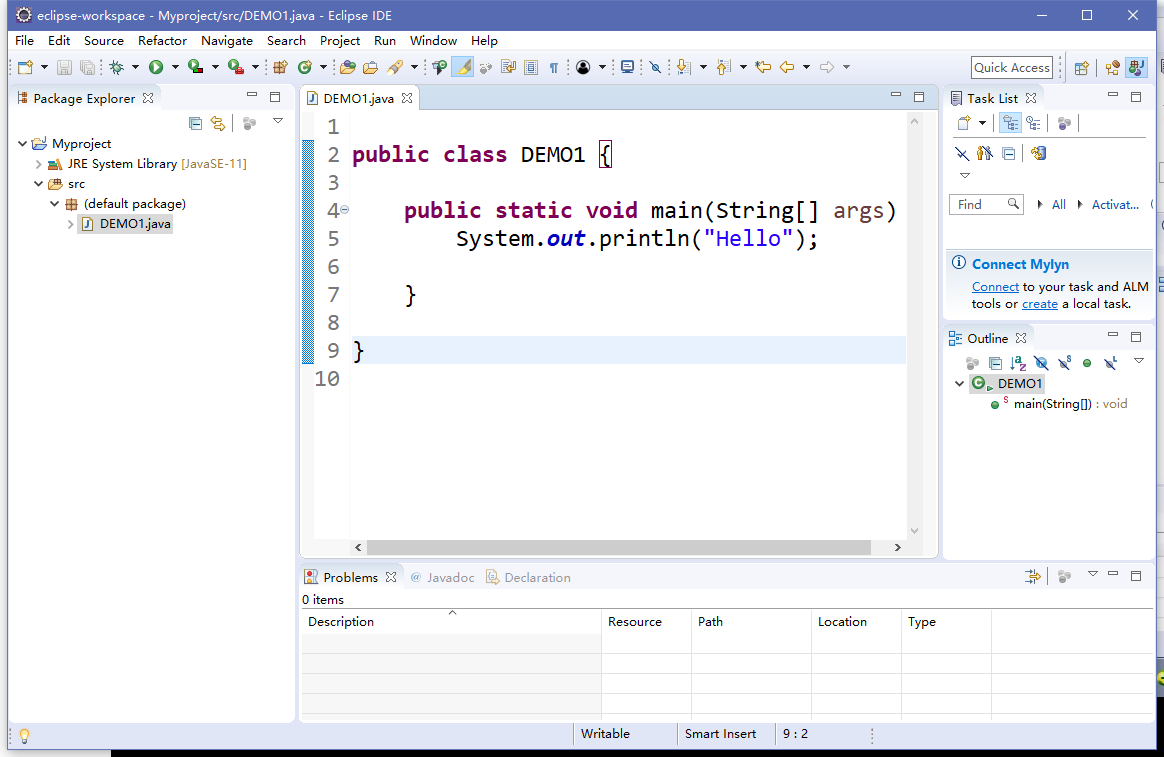
Task: Collapse the src folder node
Action: tap(39, 184)
